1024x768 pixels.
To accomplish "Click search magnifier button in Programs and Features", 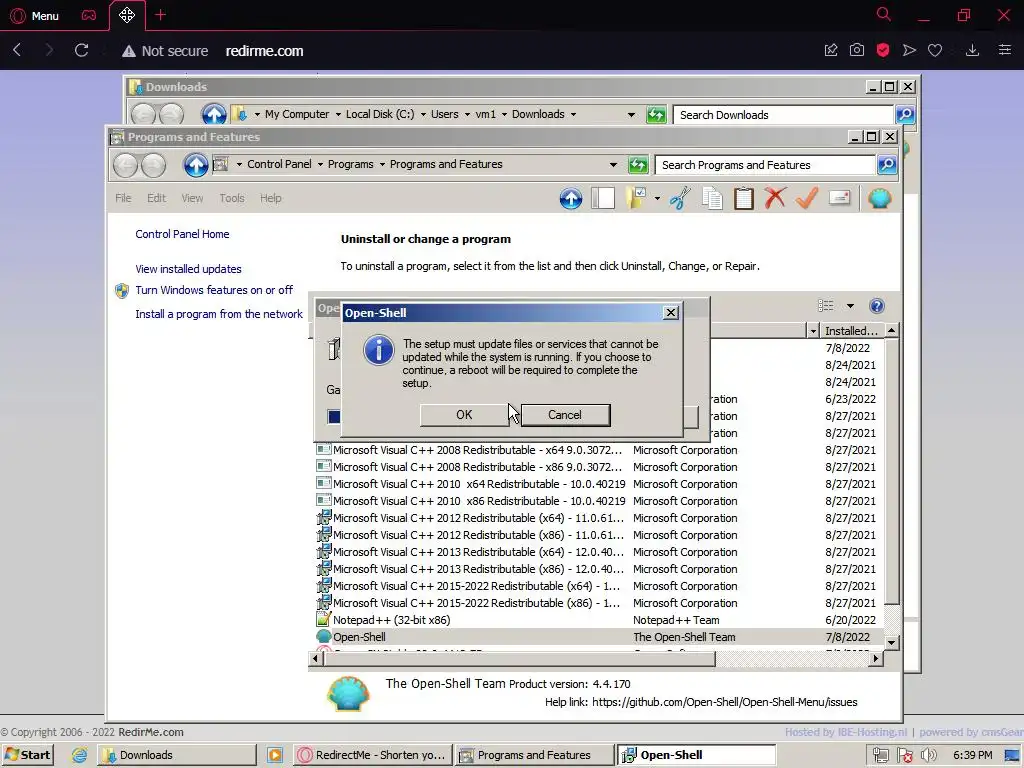I will [x=887, y=165].
